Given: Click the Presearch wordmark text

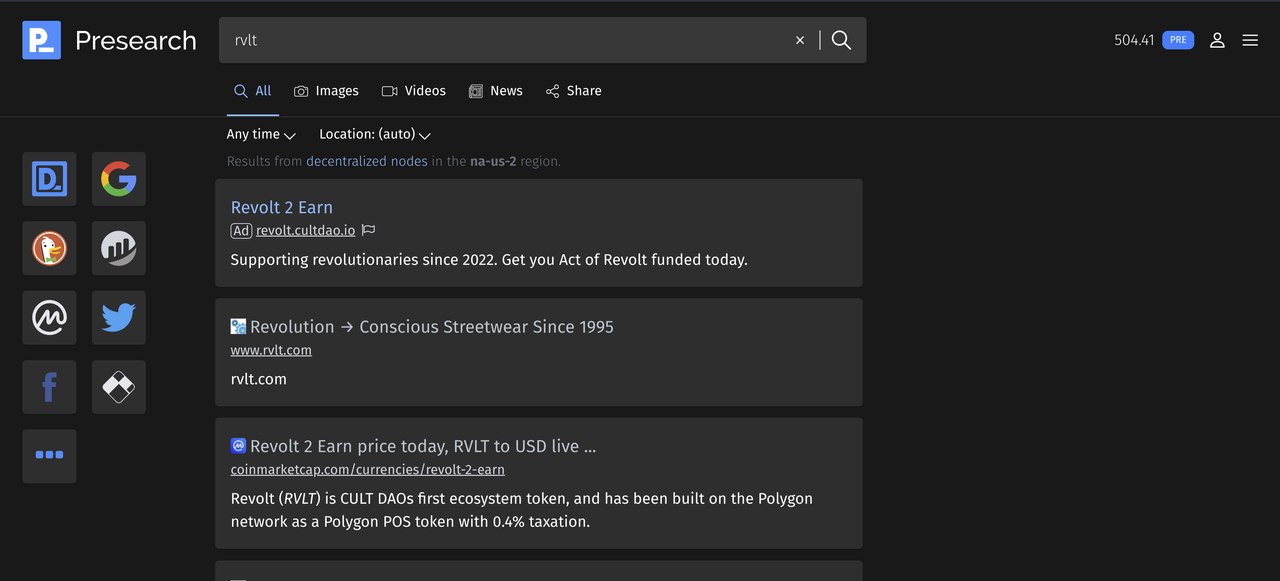Looking at the screenshot, I should [136, 40].
